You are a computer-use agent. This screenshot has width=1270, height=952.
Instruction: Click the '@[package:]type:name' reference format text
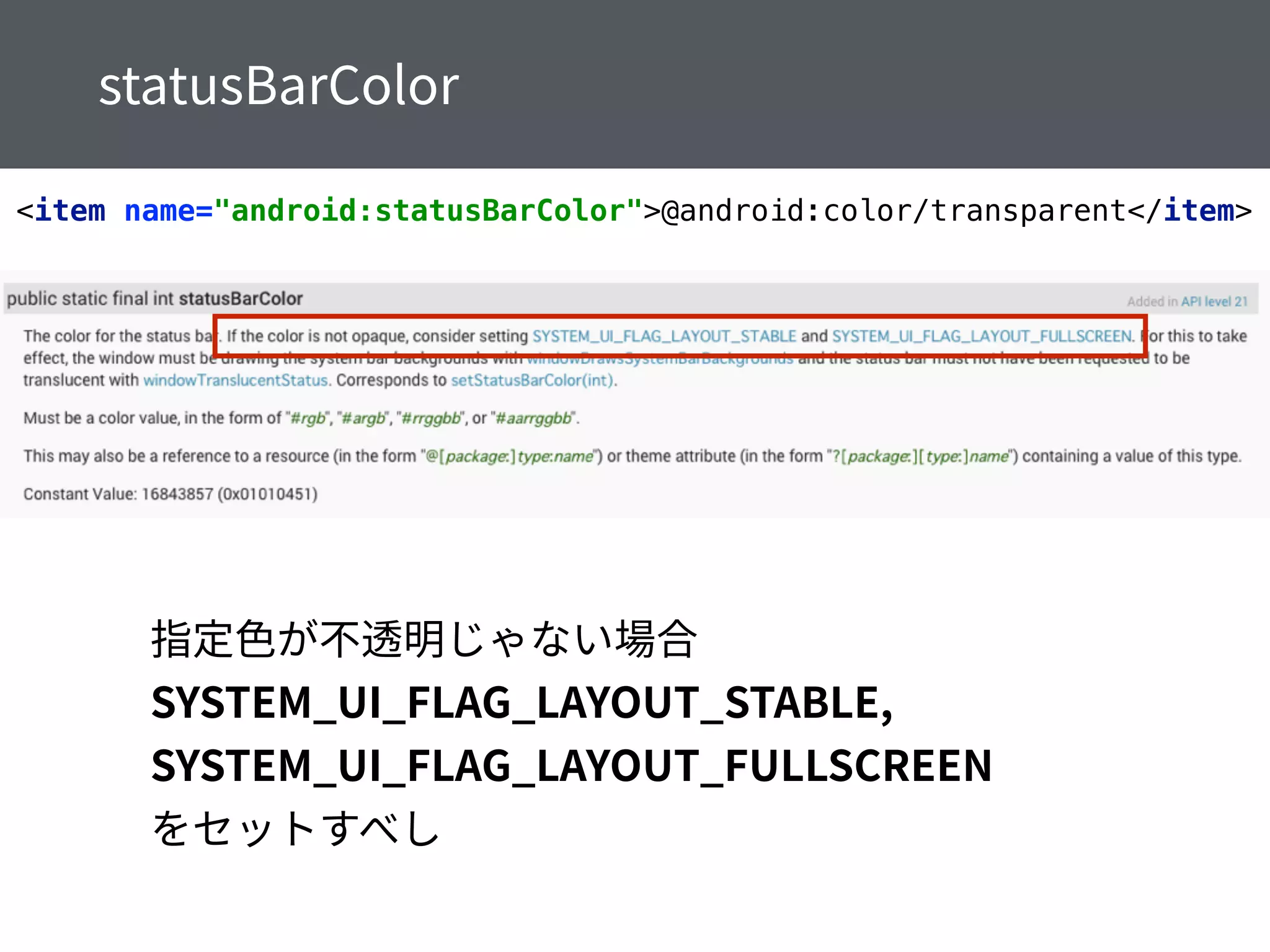[510, 456]
